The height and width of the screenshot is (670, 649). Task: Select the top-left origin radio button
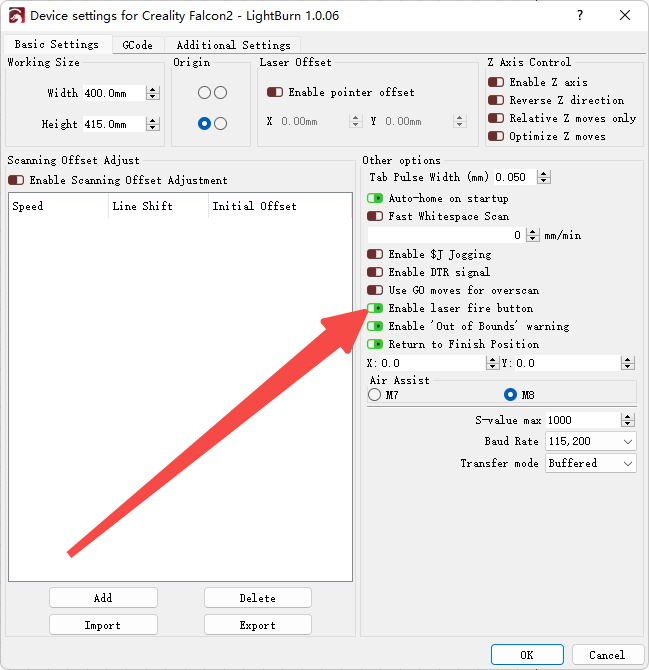(204, 92)
